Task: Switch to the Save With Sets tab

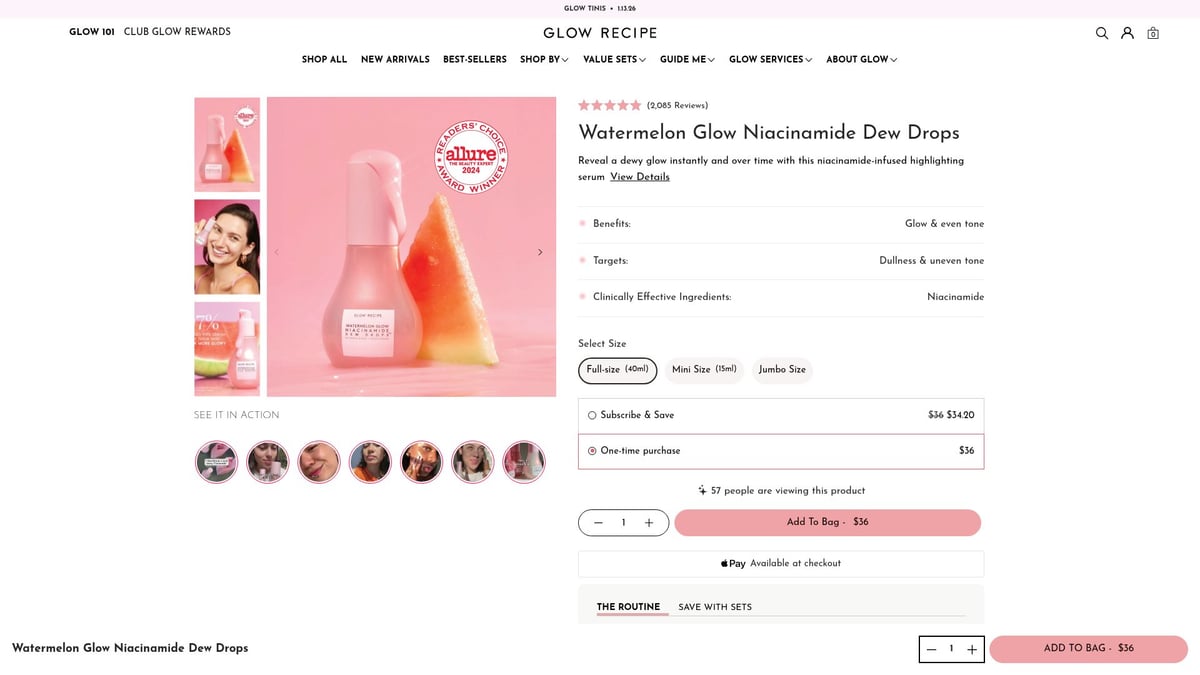Action: coord(715,606)
